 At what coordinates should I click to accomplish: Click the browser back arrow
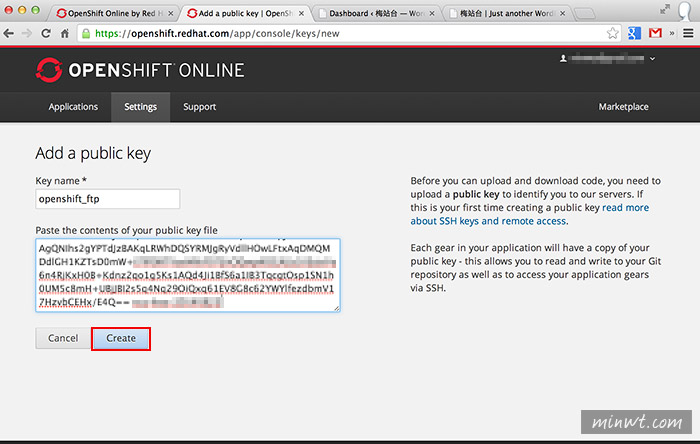pos(8,33)
